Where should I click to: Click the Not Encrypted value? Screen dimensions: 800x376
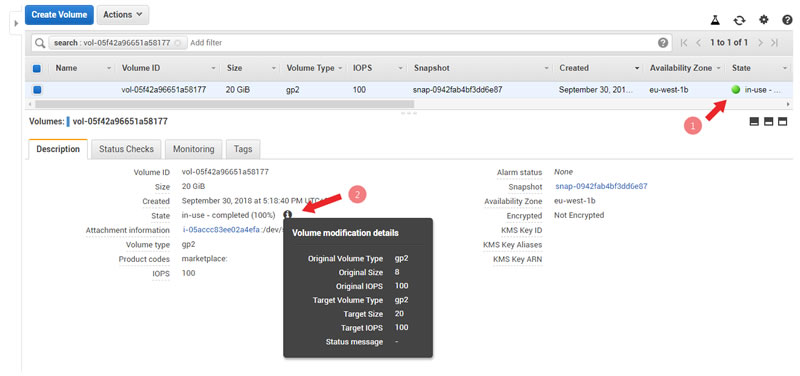coord(579,215)
